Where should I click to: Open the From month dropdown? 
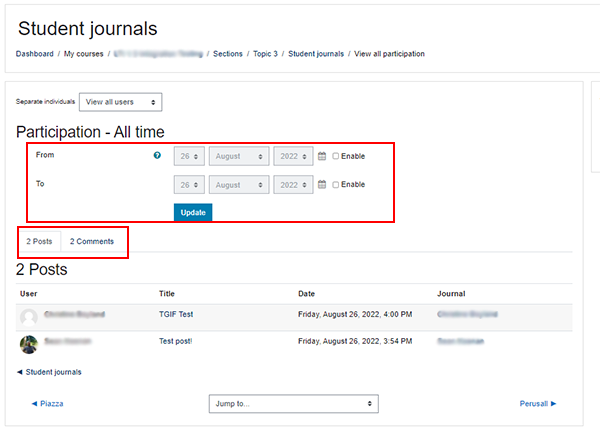[x=239, y=156]
